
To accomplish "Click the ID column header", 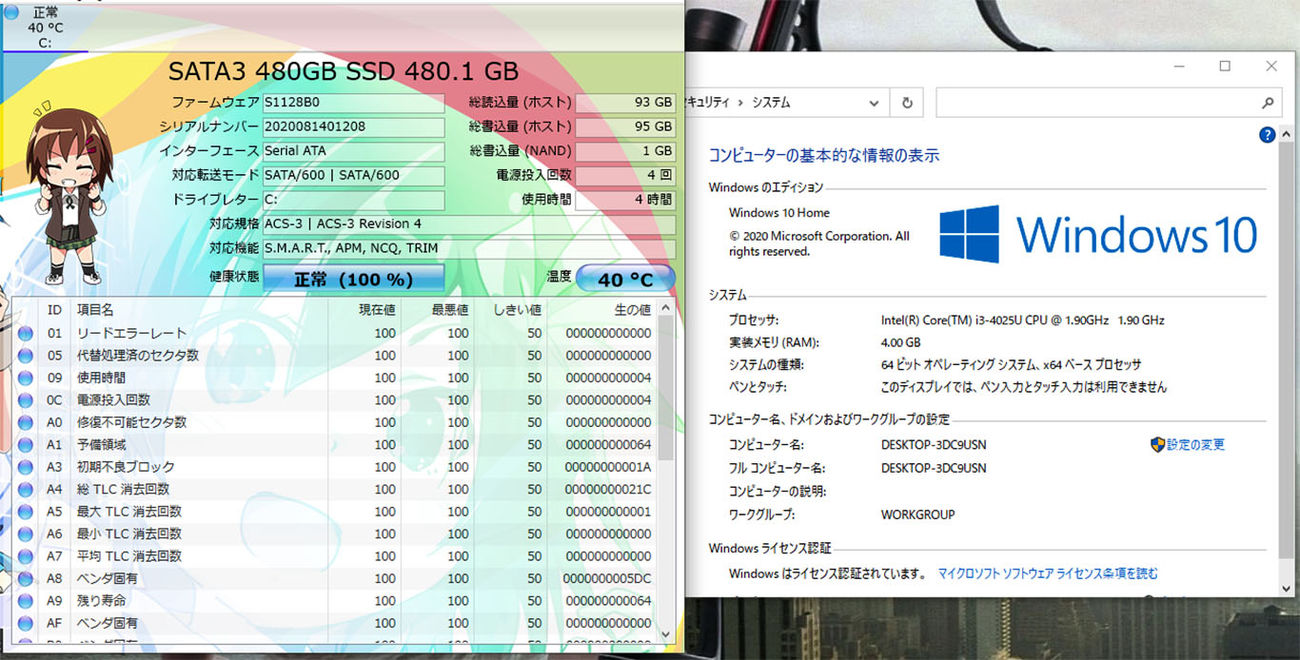I will pos(54,310).
